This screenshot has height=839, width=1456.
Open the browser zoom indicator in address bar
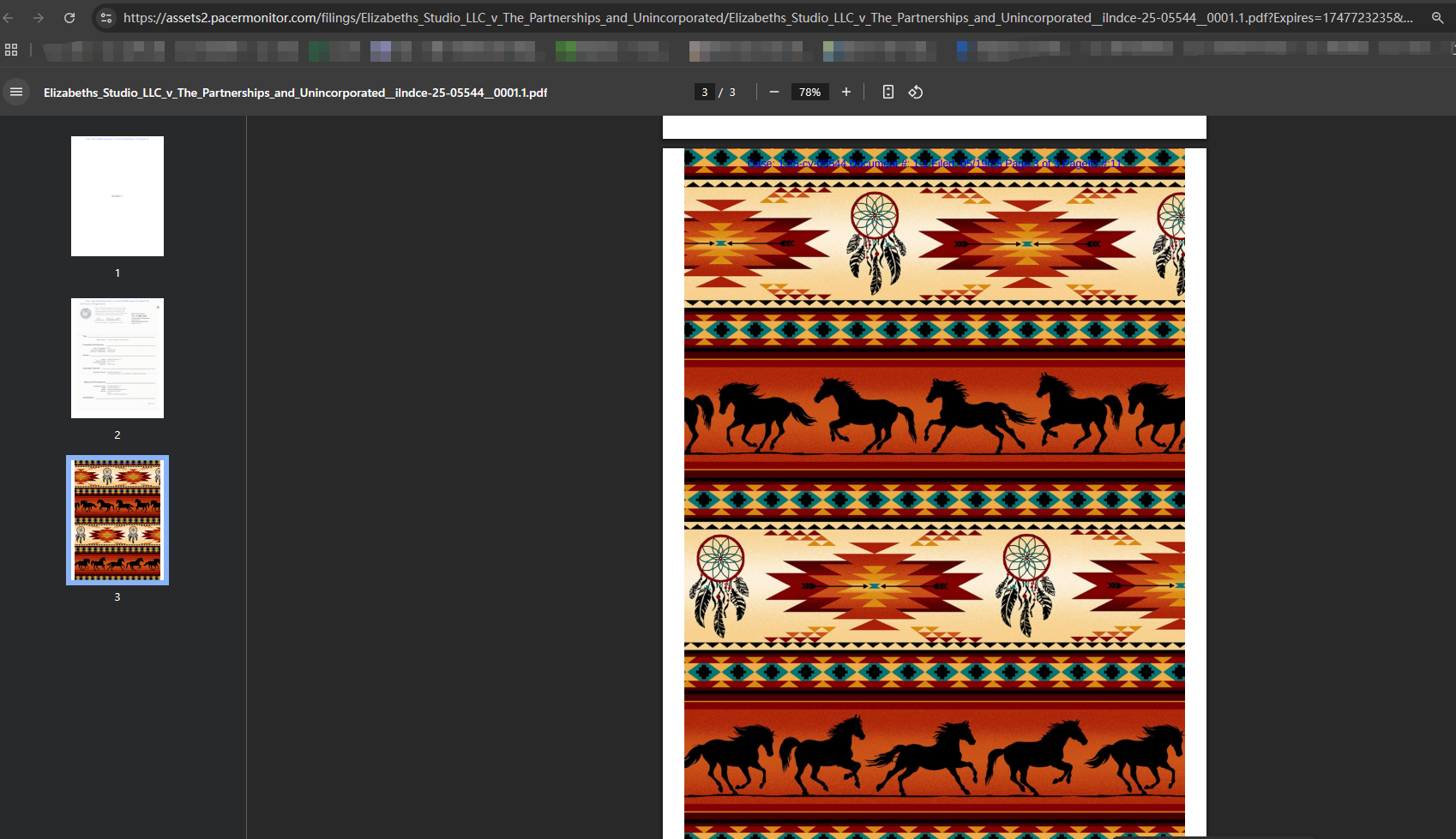coord(1438,17)
